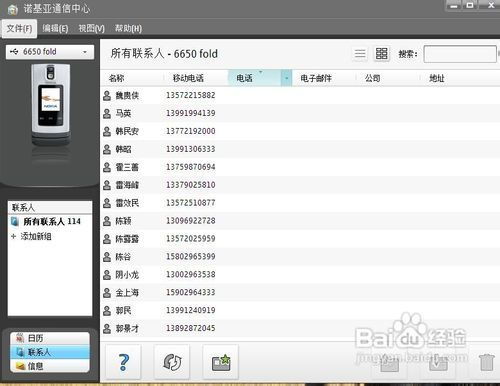Sort by 移动电话 column header
The image size is (500, 386).
pyautogui.click(x=188, y=78)
